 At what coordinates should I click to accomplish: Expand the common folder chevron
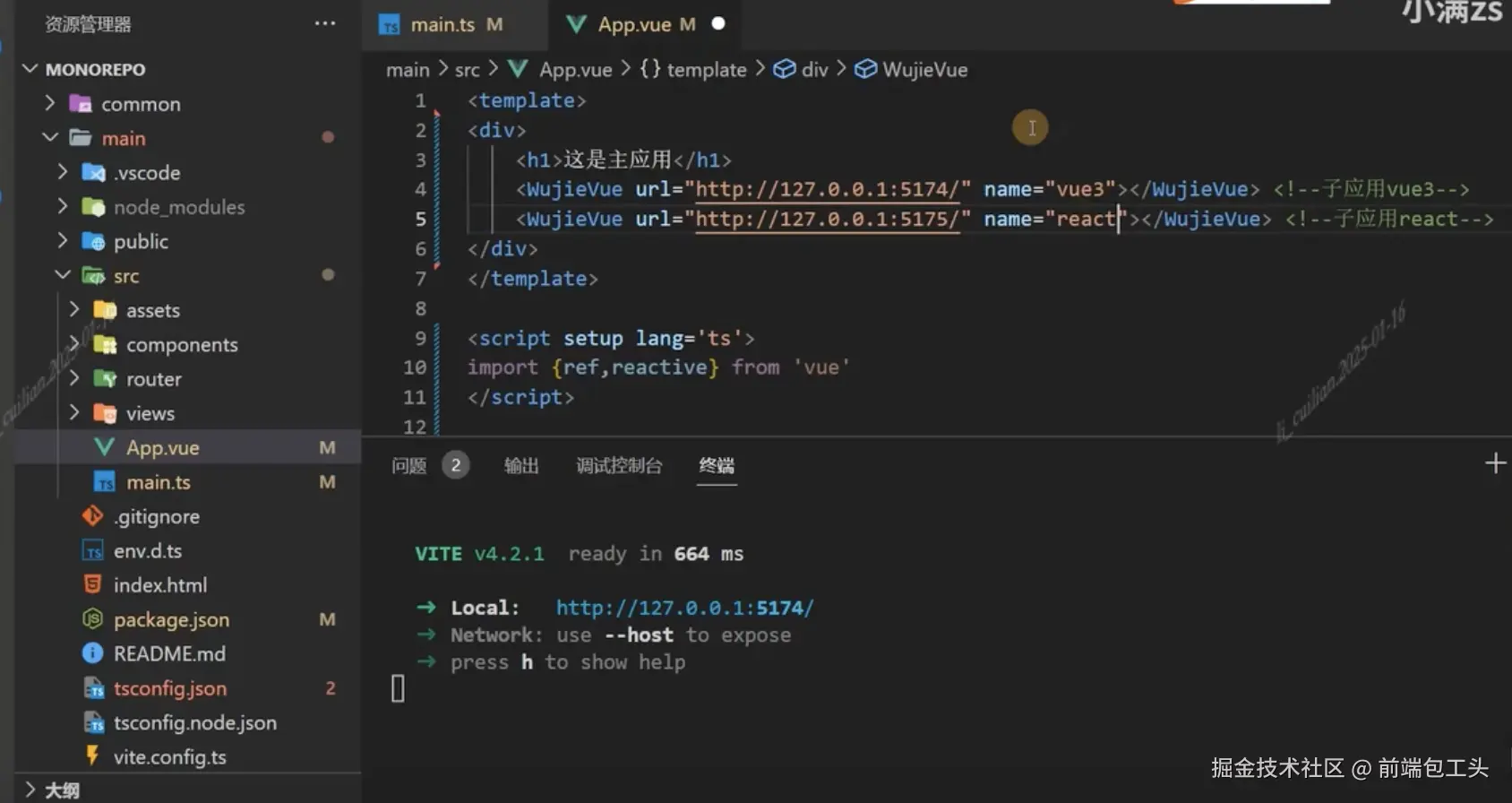50,104
